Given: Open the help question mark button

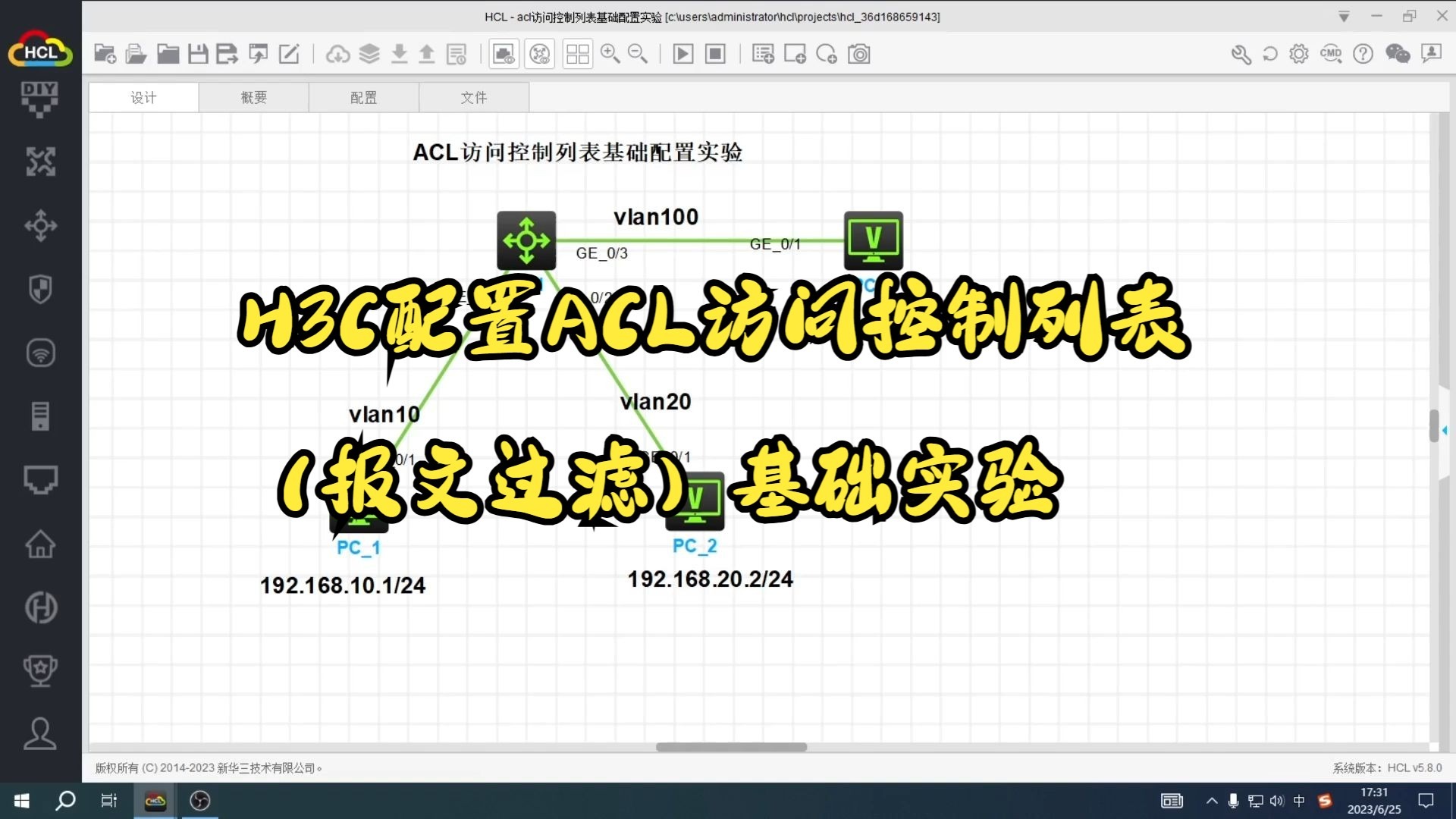Looking at the screenshot, I should click(x=1363, y=54).
